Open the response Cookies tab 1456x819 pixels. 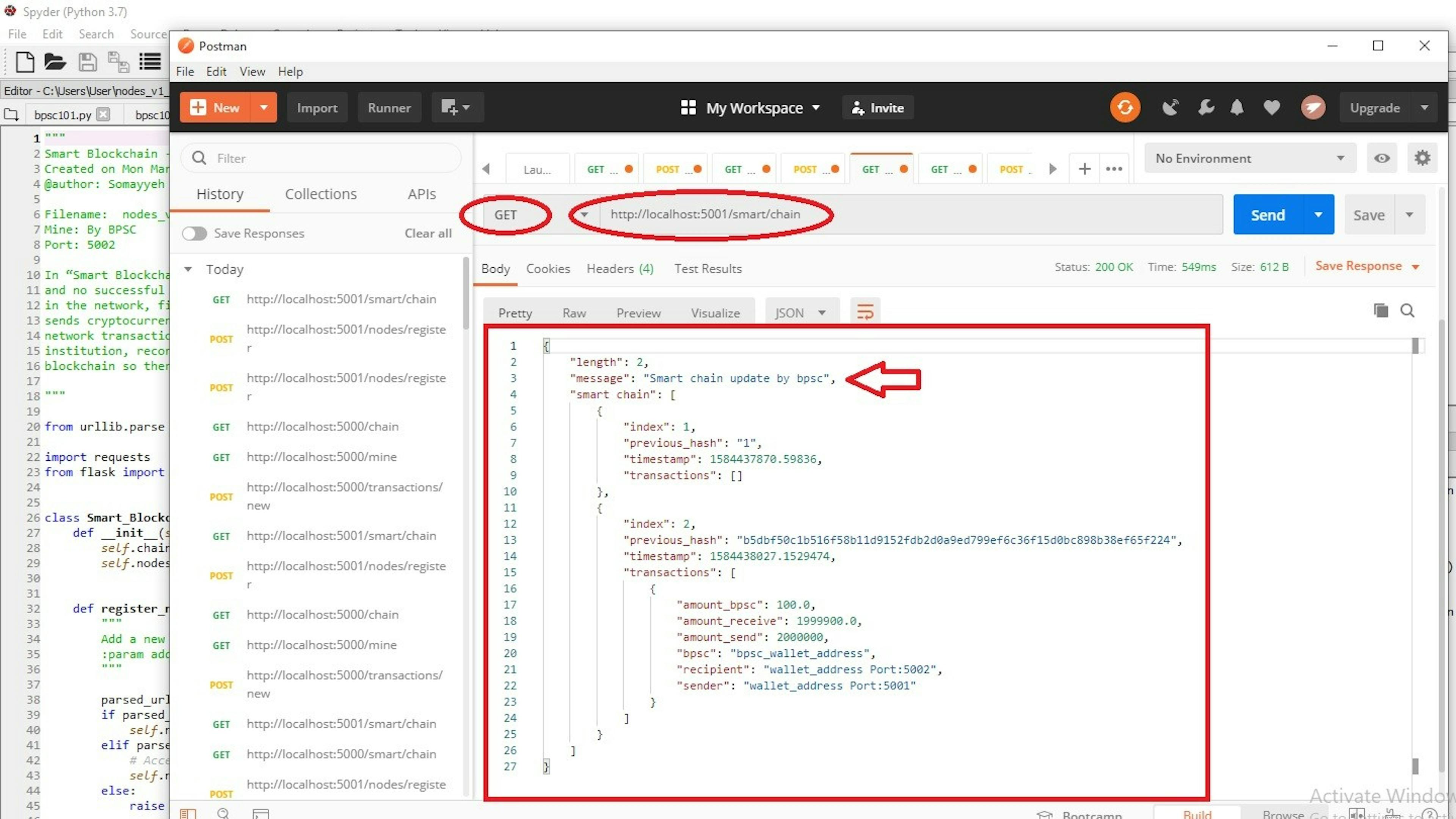pos(548,269)
